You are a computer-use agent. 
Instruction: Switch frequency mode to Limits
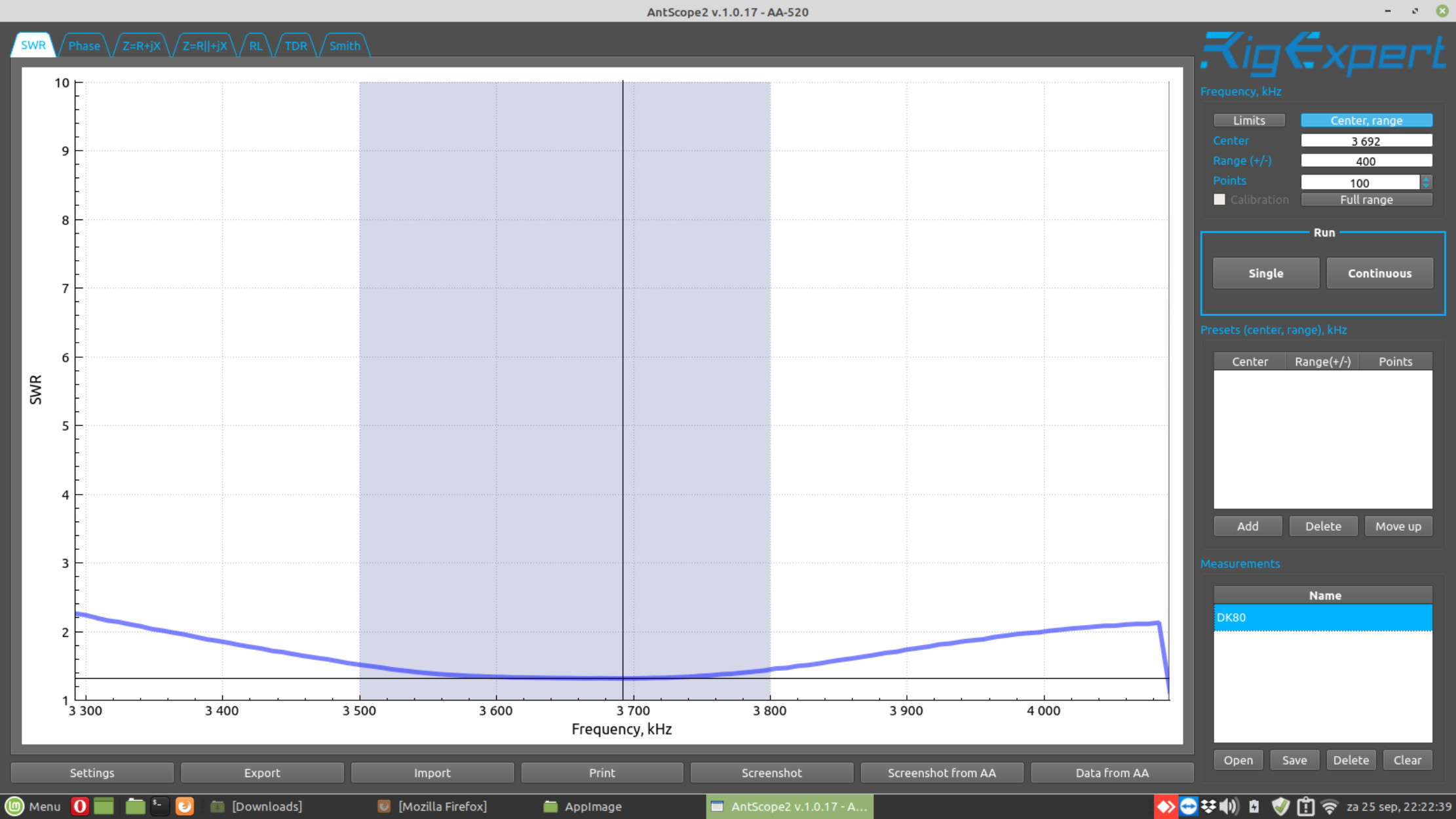click(x=1249, y=121)
